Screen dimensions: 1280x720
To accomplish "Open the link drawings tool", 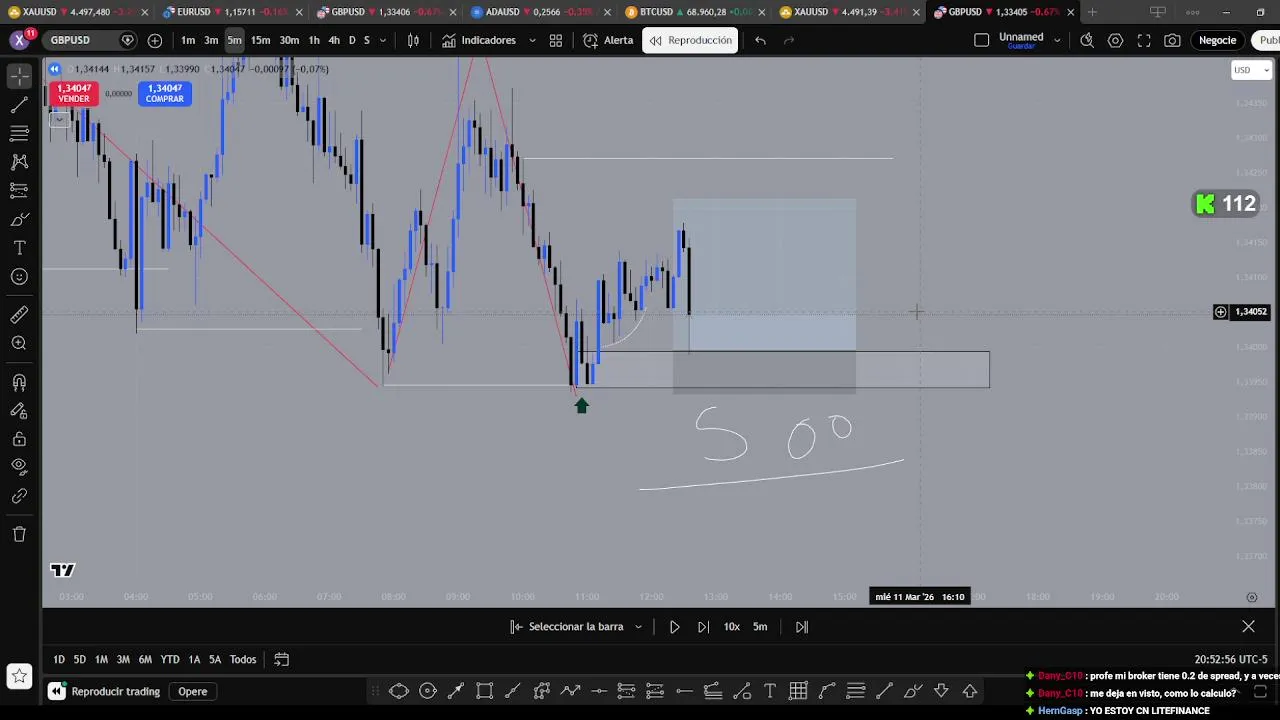I will (x=19, y=496).
